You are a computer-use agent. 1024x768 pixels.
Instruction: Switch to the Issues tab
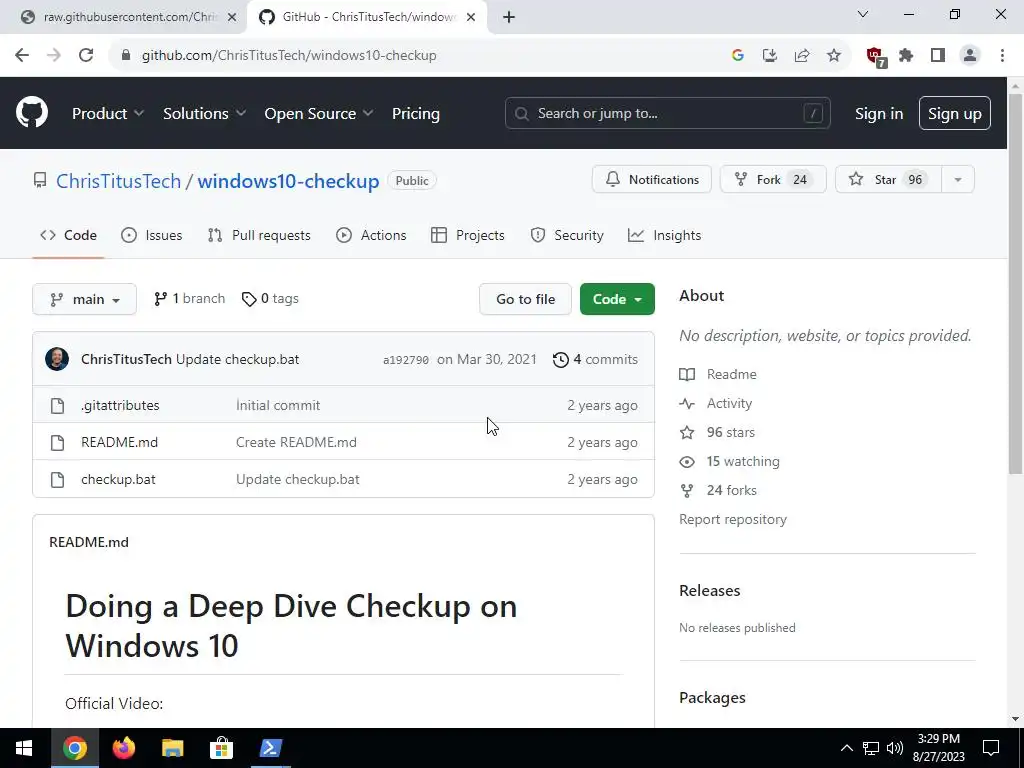coord(152,235)
